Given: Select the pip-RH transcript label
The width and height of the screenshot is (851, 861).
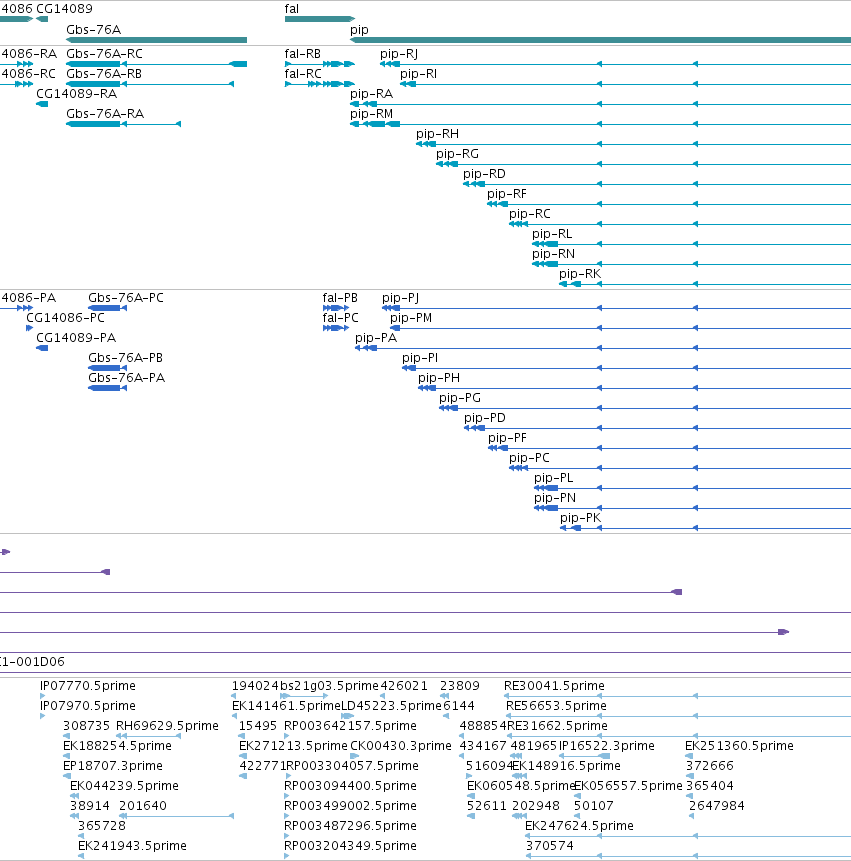Looking at the screenshot, I should click(438, 134).
